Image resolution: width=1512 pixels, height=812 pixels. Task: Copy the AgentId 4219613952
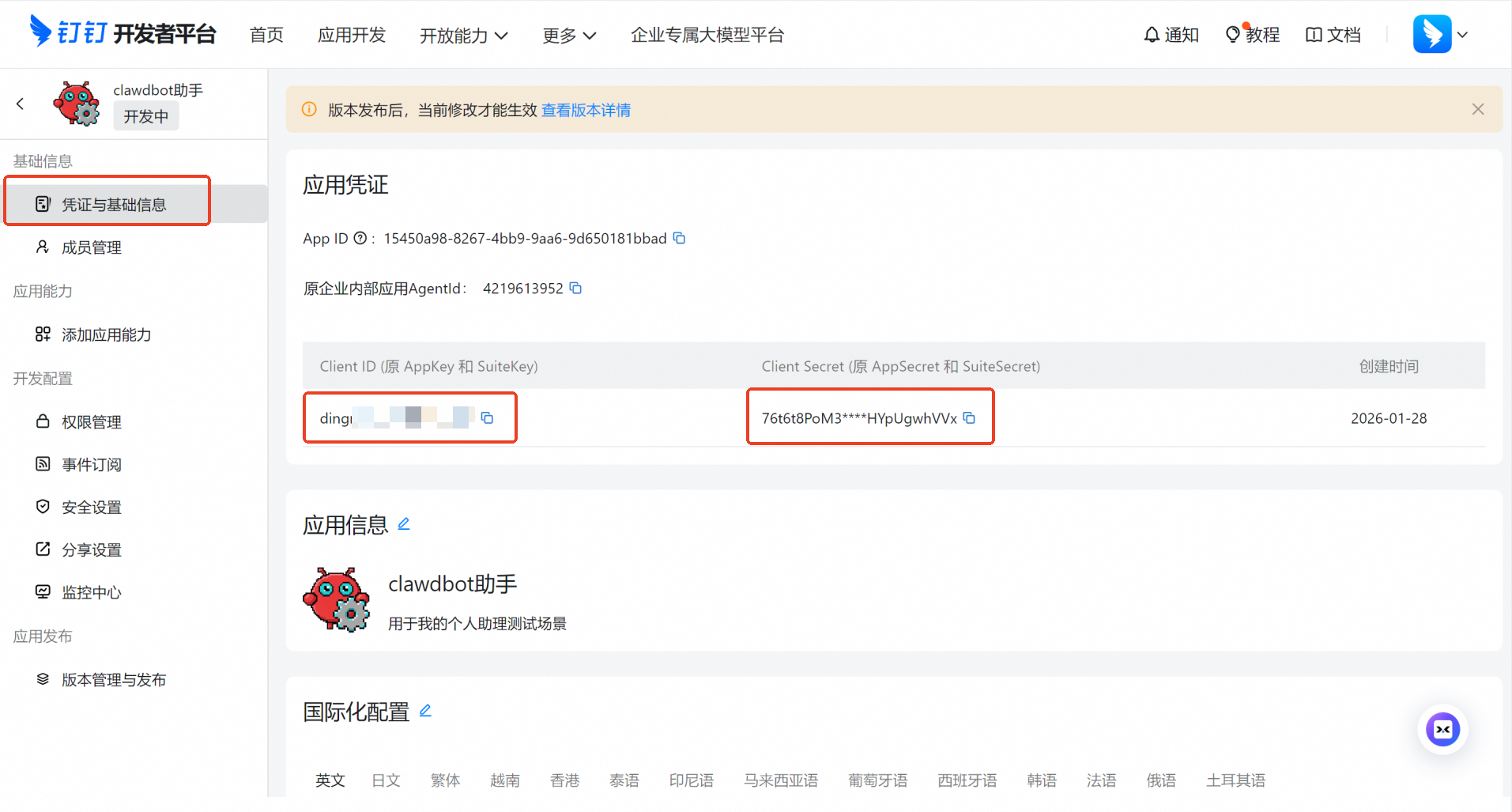click(x=575, y=288)
